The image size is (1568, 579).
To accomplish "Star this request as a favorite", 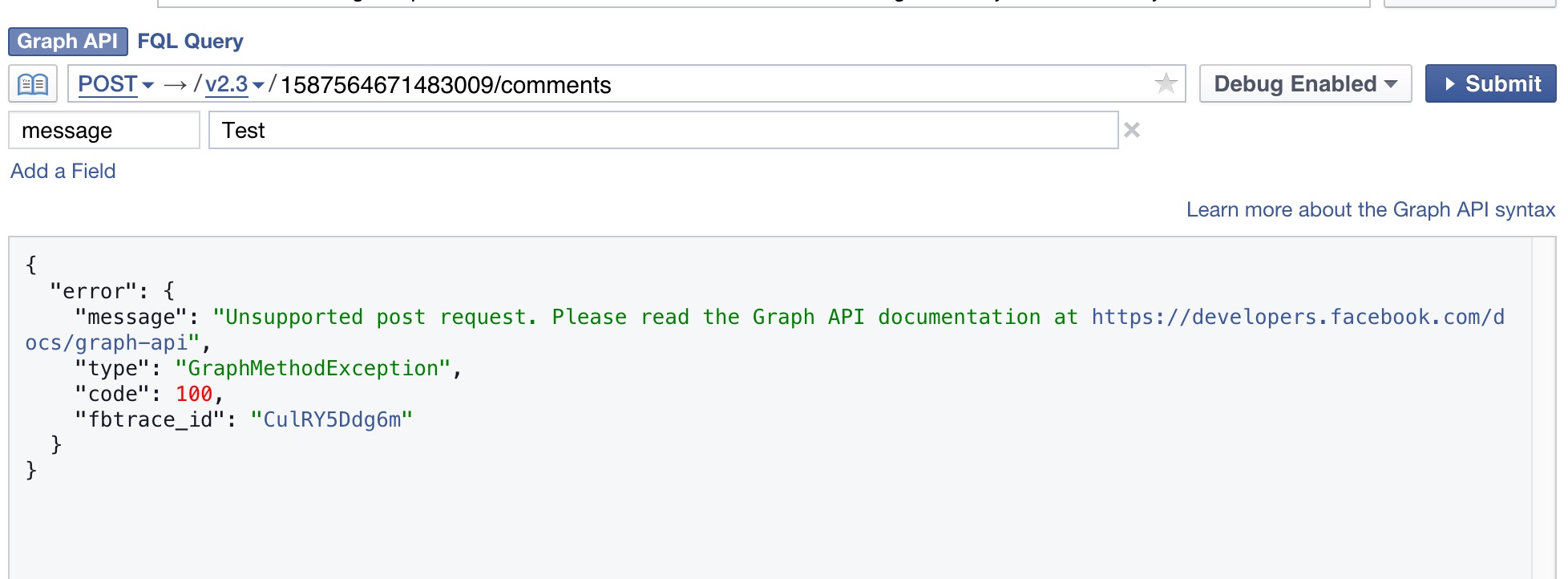I will coord(1166,83).
